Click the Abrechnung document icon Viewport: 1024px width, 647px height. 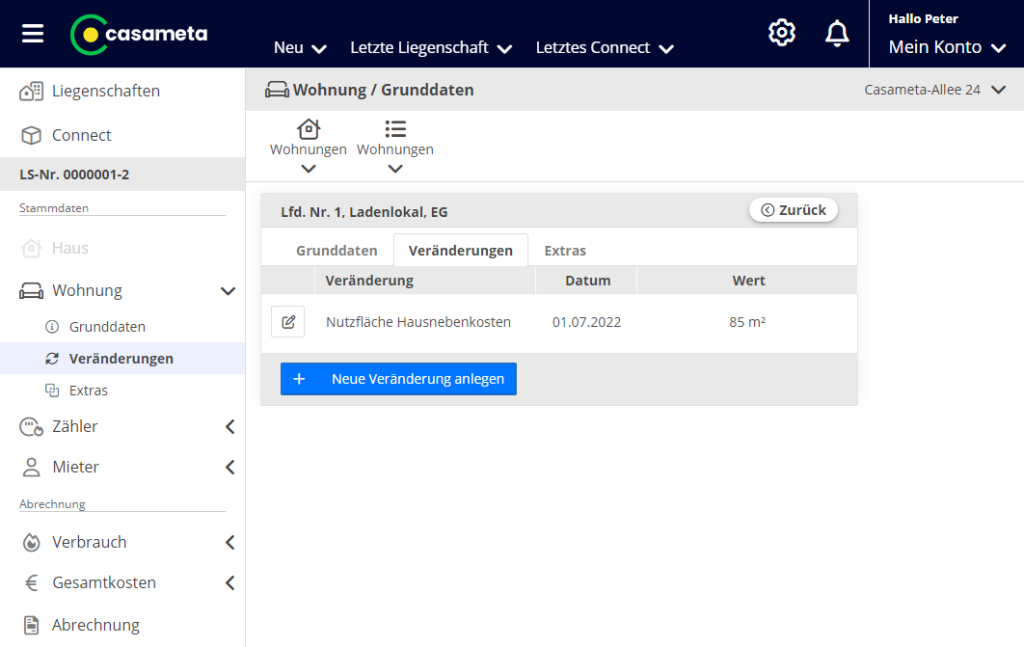[x=31, y=625]
